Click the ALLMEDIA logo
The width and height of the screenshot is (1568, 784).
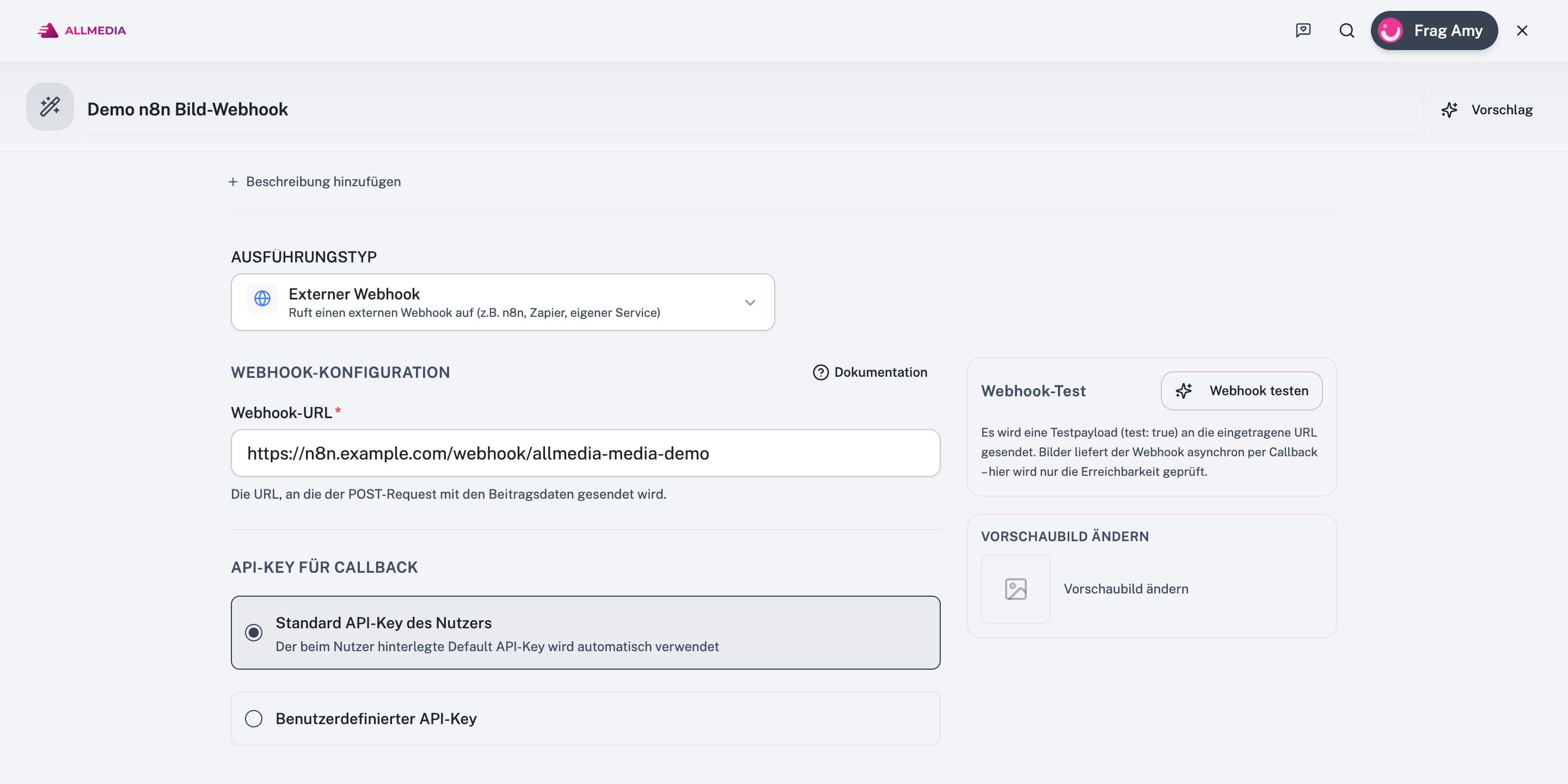[82, 30]
